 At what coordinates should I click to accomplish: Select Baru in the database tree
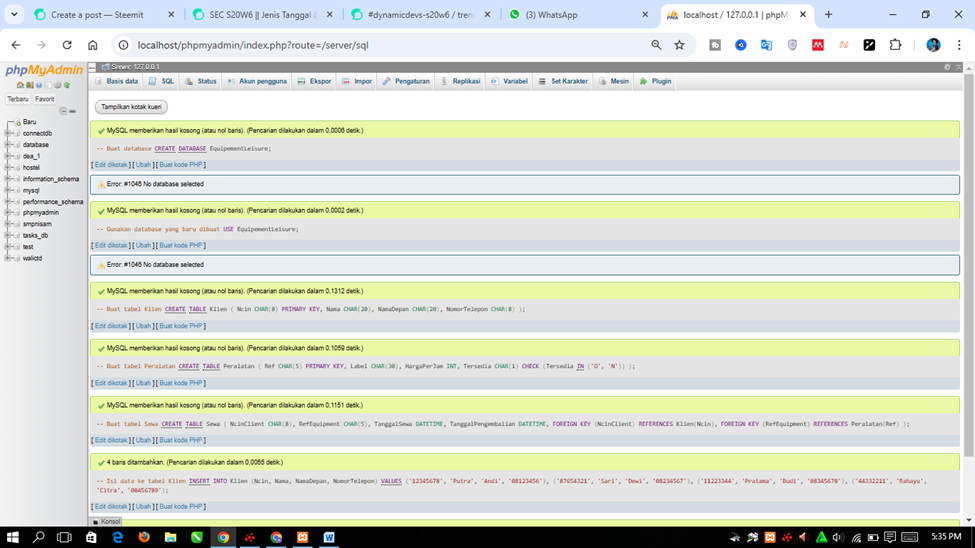pos(29,122)
